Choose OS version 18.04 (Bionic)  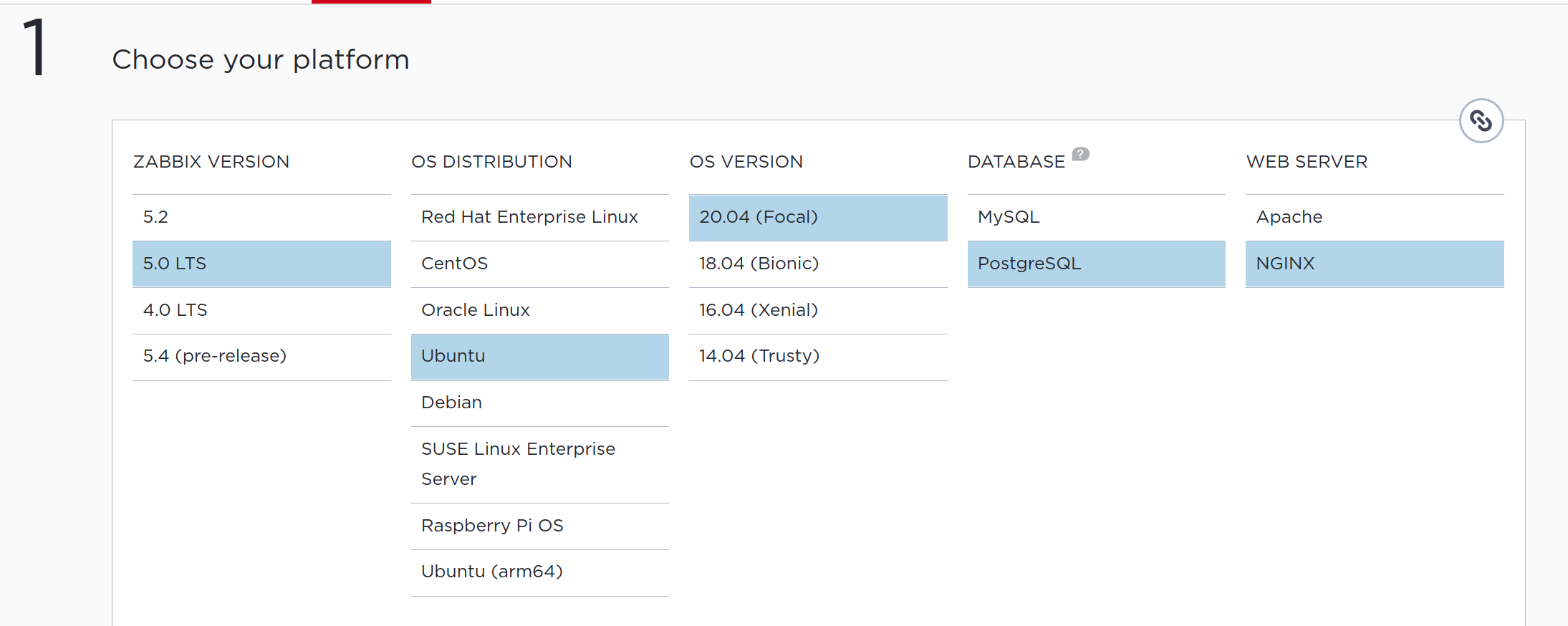tap(817, 264)
